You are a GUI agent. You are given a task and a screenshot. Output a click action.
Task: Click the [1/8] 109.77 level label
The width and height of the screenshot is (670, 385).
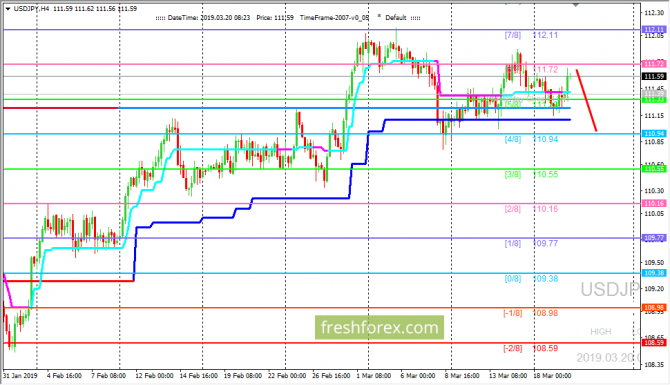[531, 244]
